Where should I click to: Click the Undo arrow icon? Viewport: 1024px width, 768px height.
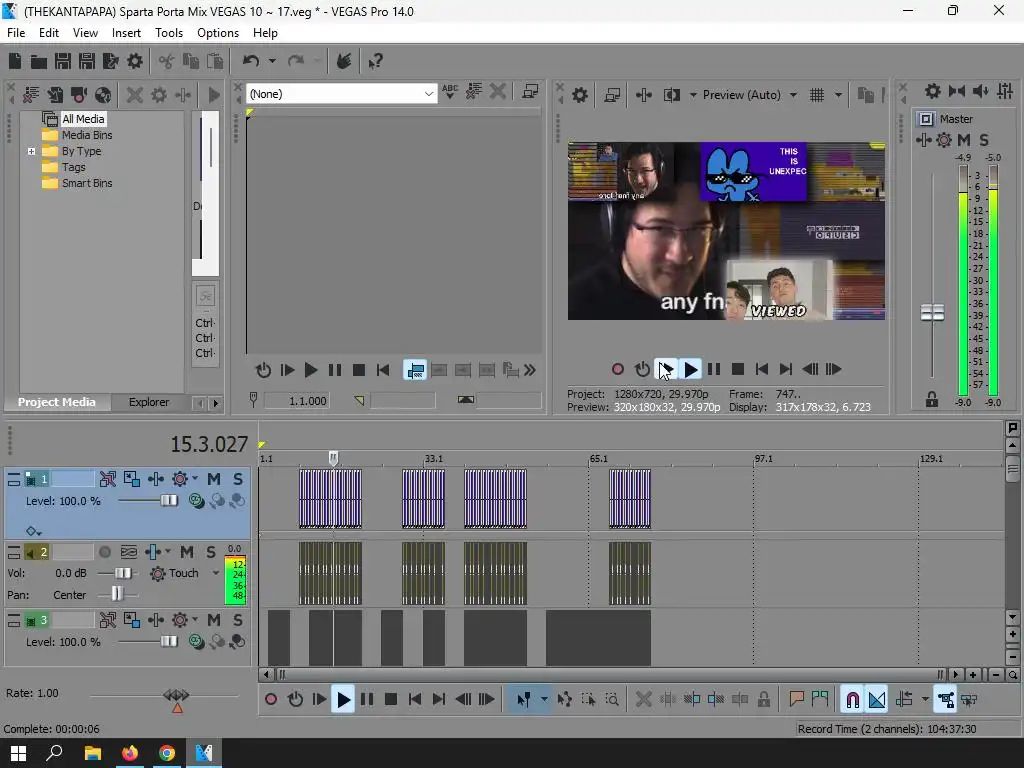tap(251, 61)
